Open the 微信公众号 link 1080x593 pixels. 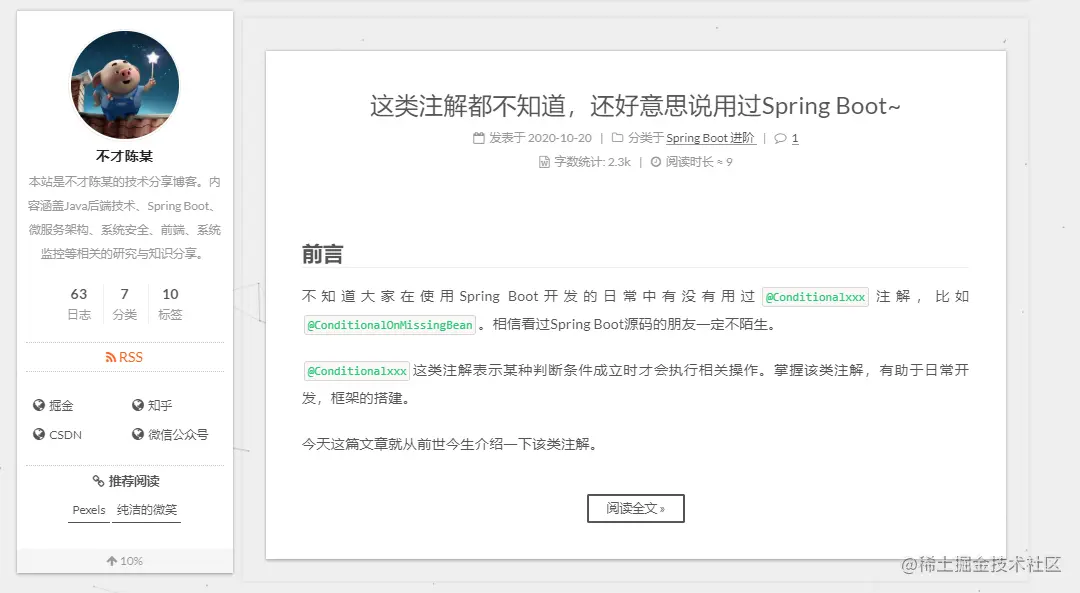pos(178,435)
